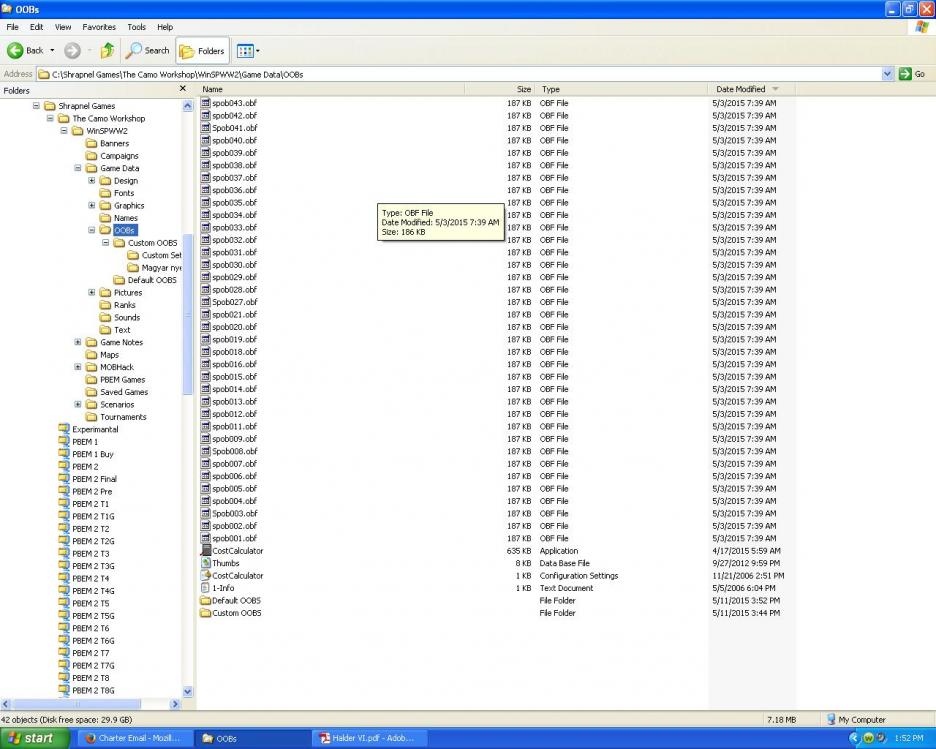Click the Up folder icon
936x749 pixels.
107,50
